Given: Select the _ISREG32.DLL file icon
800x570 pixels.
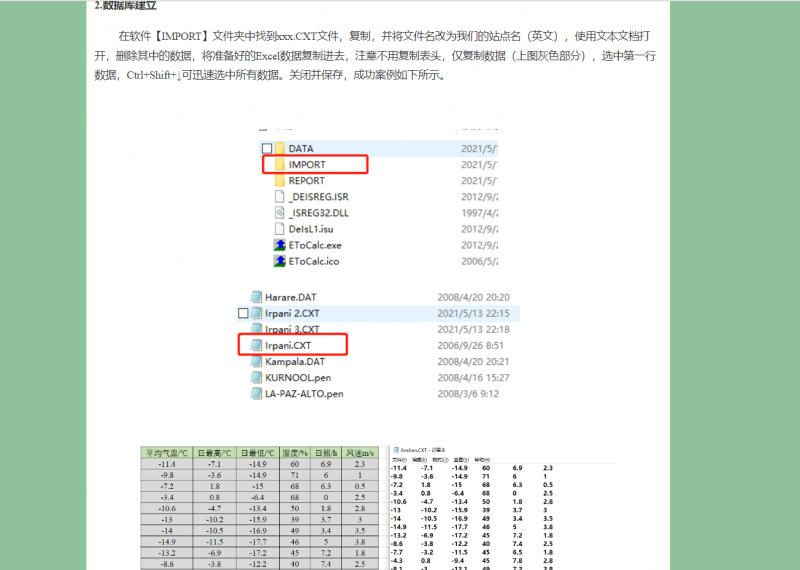Looking at the screenshot, I should tap(279, 213).
